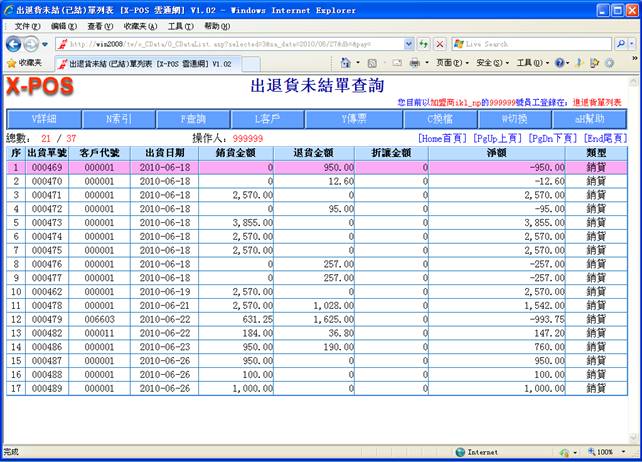The width and height of the screenshot is (642, 462).
Task: Open the 安全(S) dropdown menu
Action: coord(489,63)
